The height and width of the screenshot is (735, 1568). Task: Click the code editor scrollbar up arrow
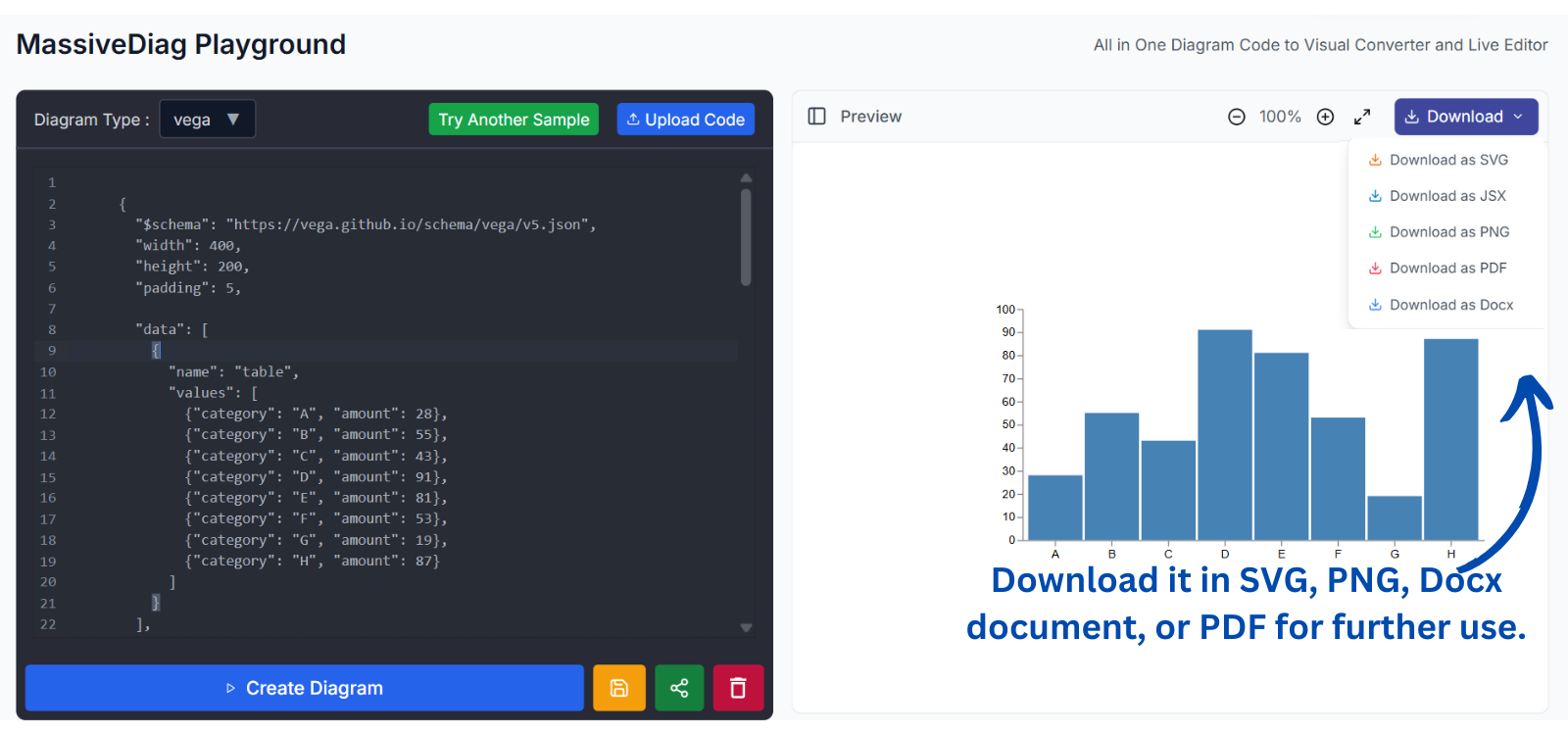click(x=746, y=178)
